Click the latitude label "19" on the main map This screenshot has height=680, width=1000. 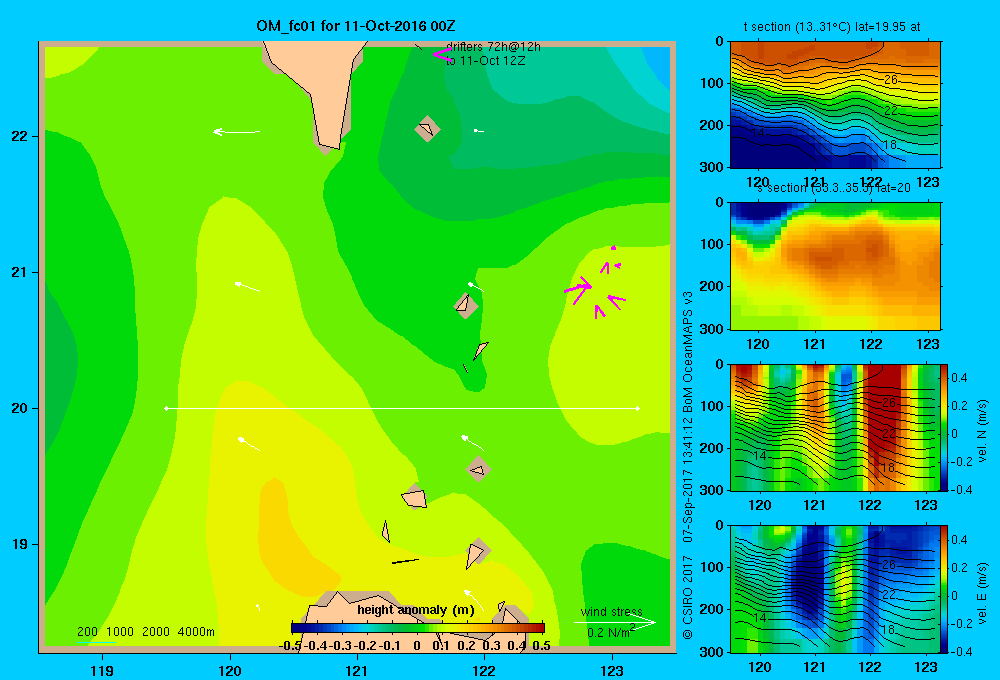click(x=20, y=544)
